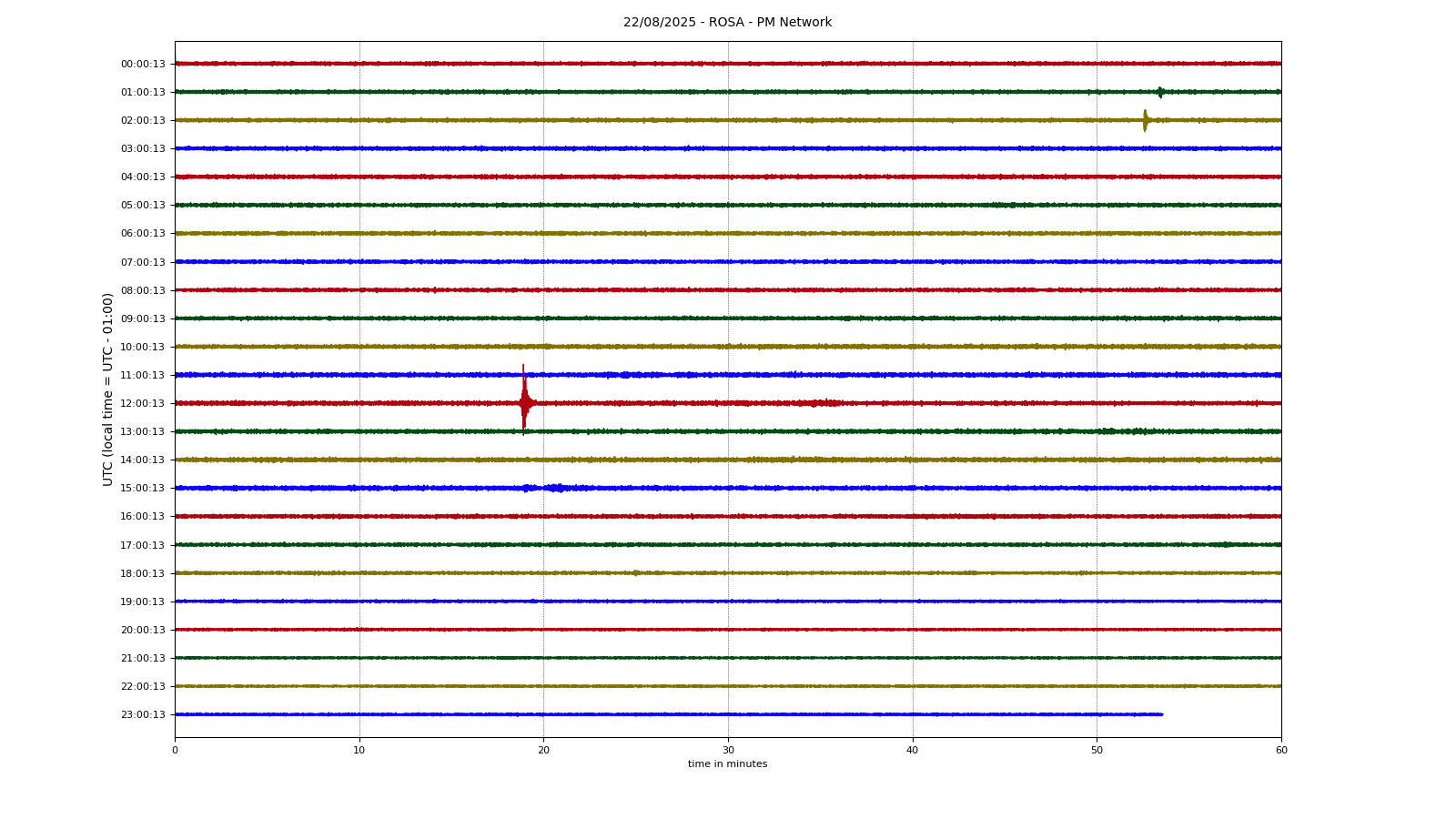
Task: Select the 02:00:13 row label
Action: [x=143, y=120]
